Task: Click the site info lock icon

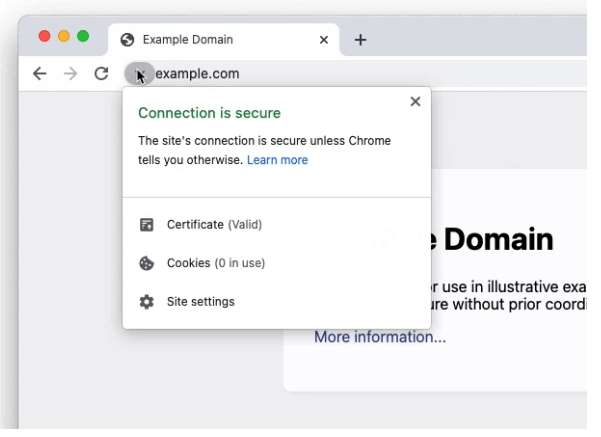Action: pyautogui.click(x=139, y=73)
